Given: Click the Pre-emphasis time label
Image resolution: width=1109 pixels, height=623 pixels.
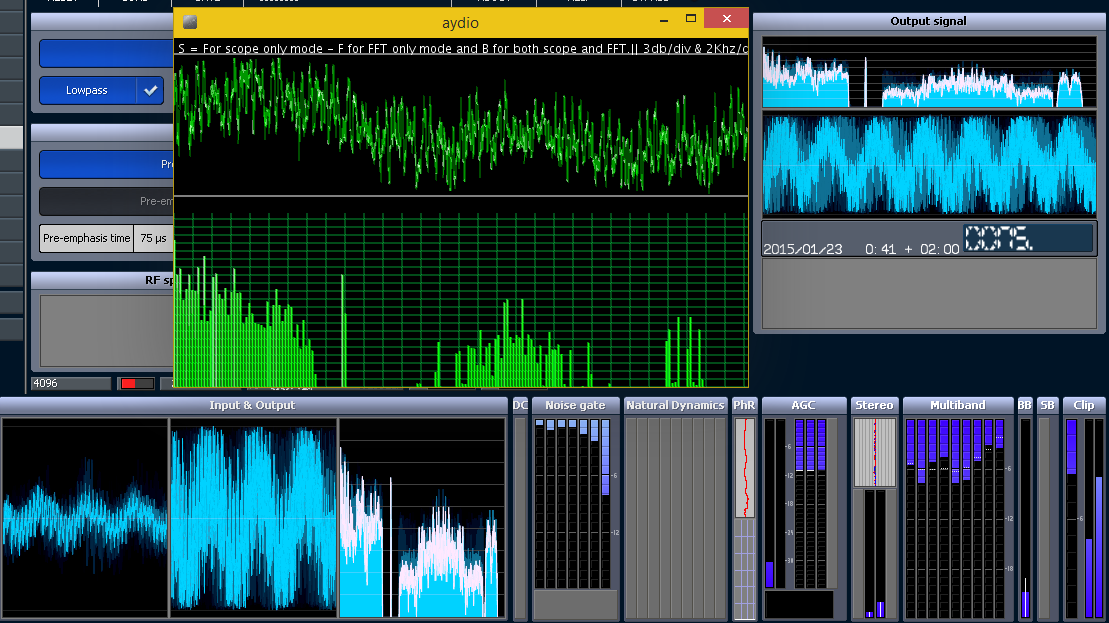Looking at the screenshot, I should [x=86, y=238].
